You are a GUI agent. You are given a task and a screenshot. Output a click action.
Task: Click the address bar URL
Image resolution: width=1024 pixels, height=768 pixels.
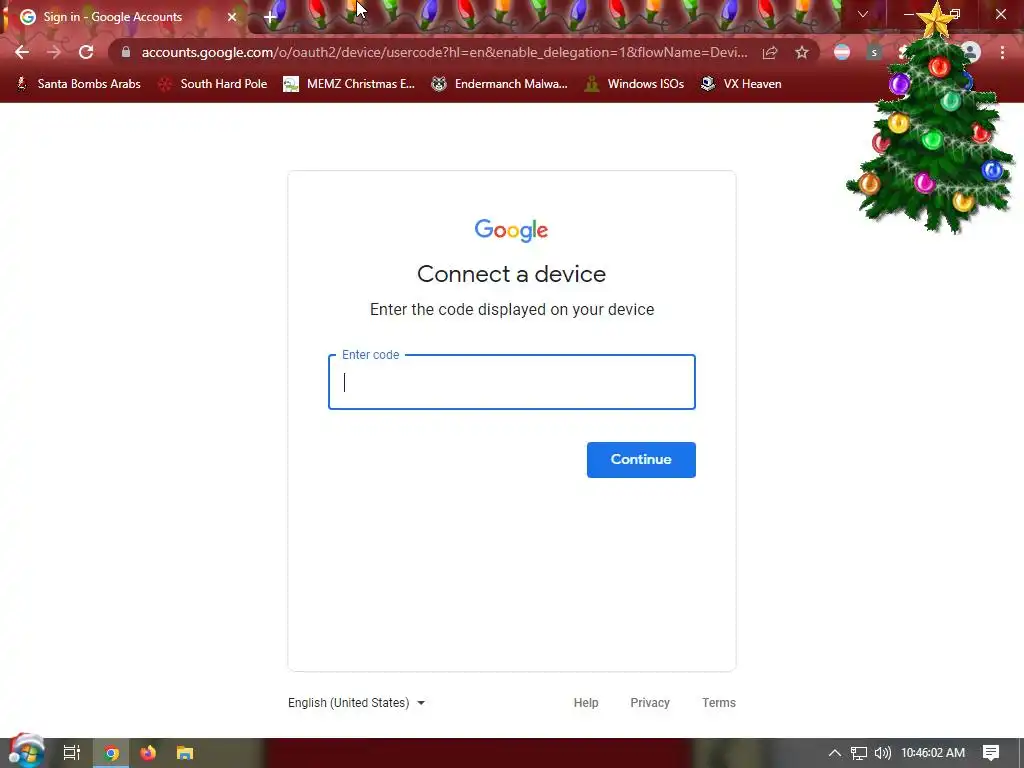point(444,52)
